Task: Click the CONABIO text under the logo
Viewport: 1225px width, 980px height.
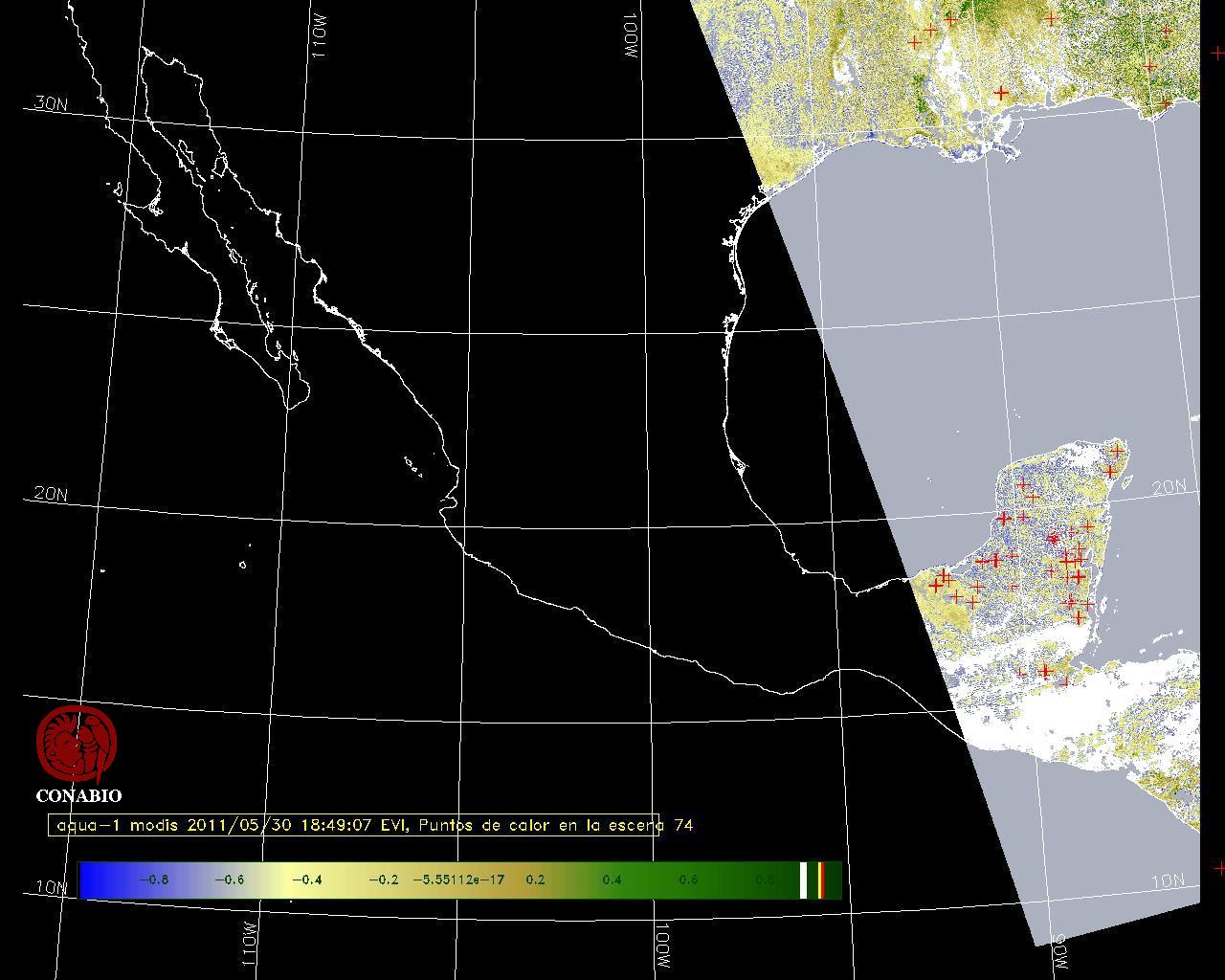Action: pyautogui.click(x=78, y=795)
